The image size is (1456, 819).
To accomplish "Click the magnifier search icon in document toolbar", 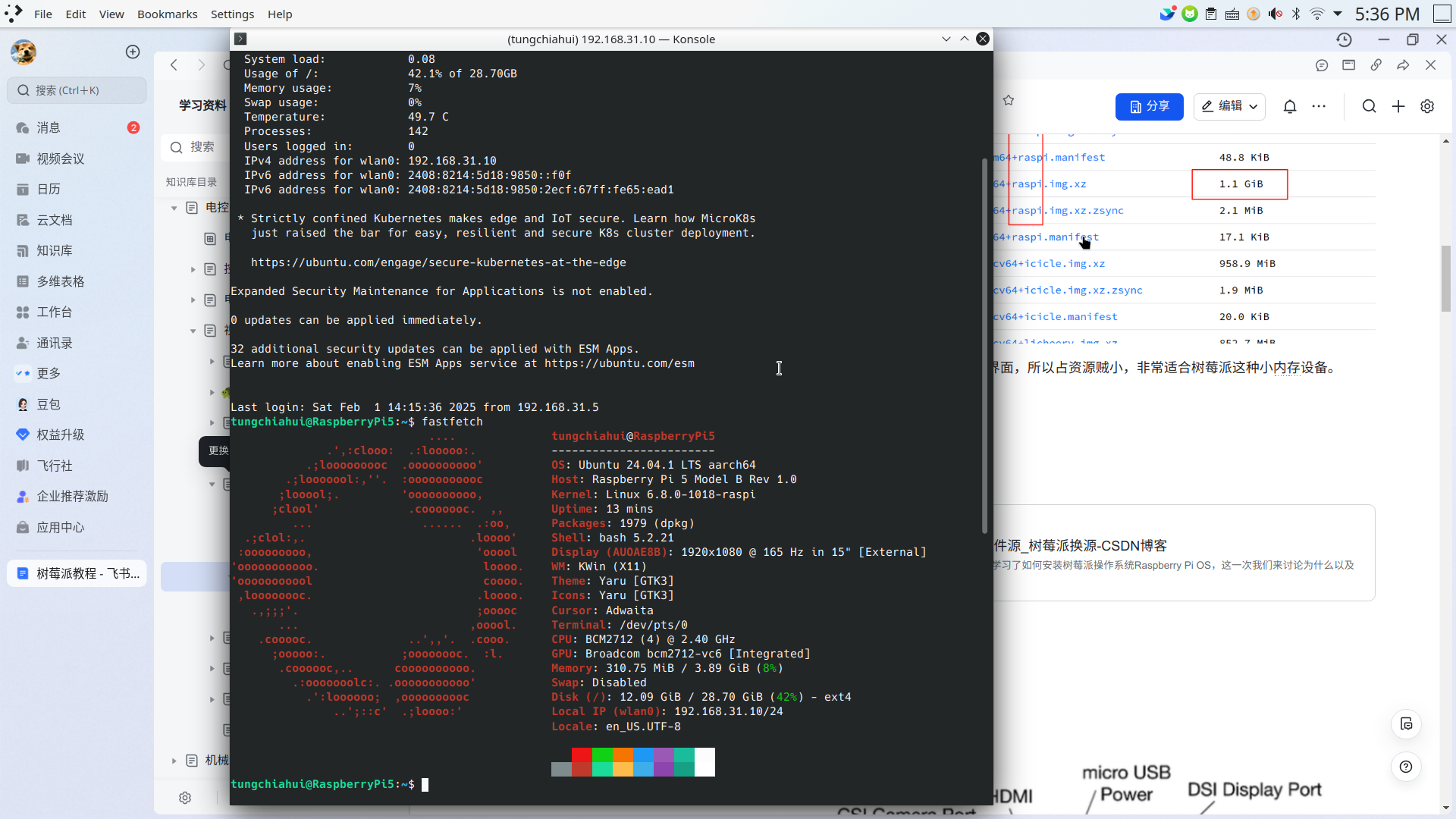I will click(1369, 106).
